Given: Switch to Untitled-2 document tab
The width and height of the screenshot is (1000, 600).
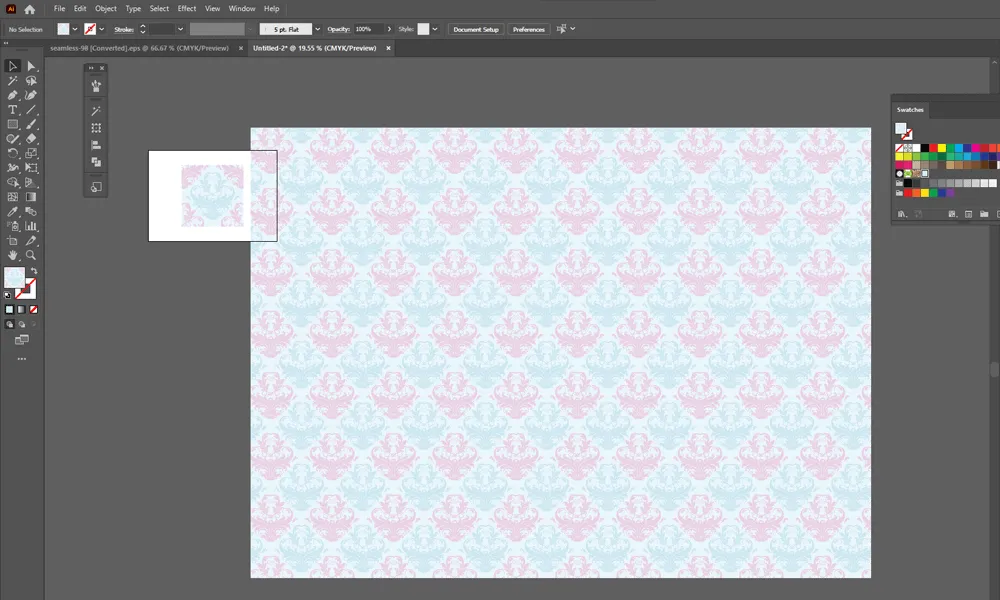Looking at the screenshot, I should click(314, 48).
